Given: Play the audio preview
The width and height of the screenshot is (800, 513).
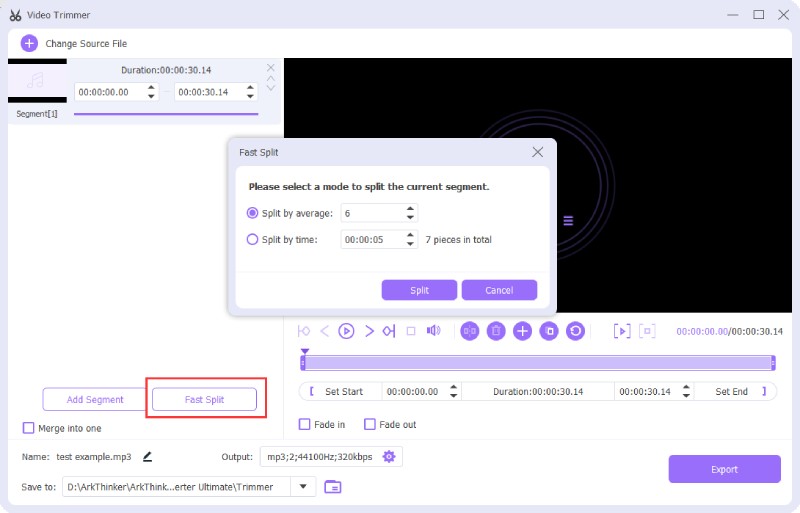Looking at the screenshot, I should tap(346, 331).
